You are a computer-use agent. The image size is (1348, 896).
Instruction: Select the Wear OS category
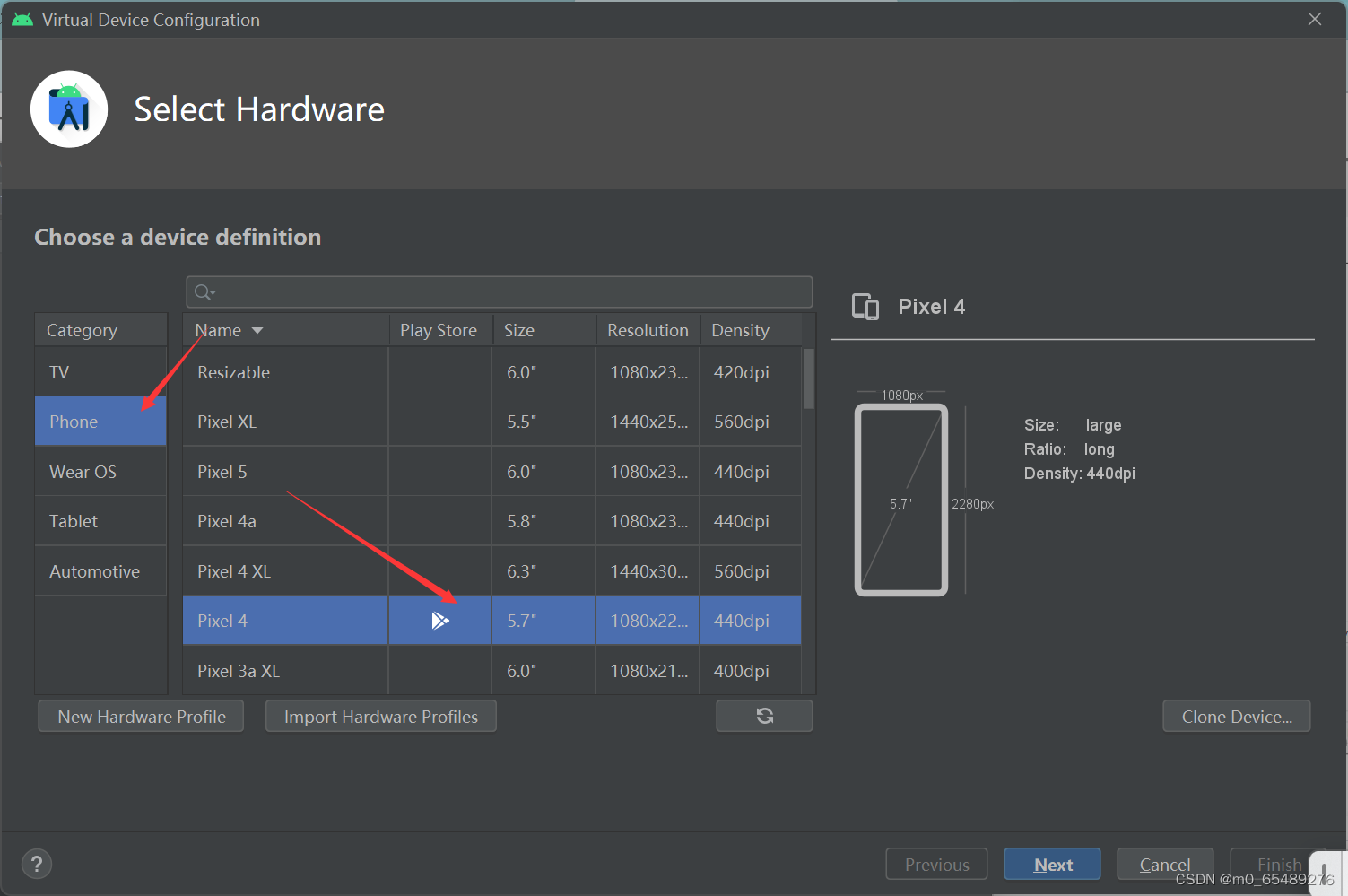click(x=100, y=472)
